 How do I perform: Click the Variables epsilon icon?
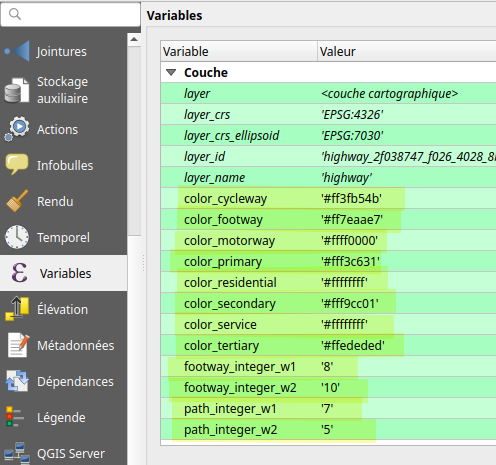coord(19,273)
